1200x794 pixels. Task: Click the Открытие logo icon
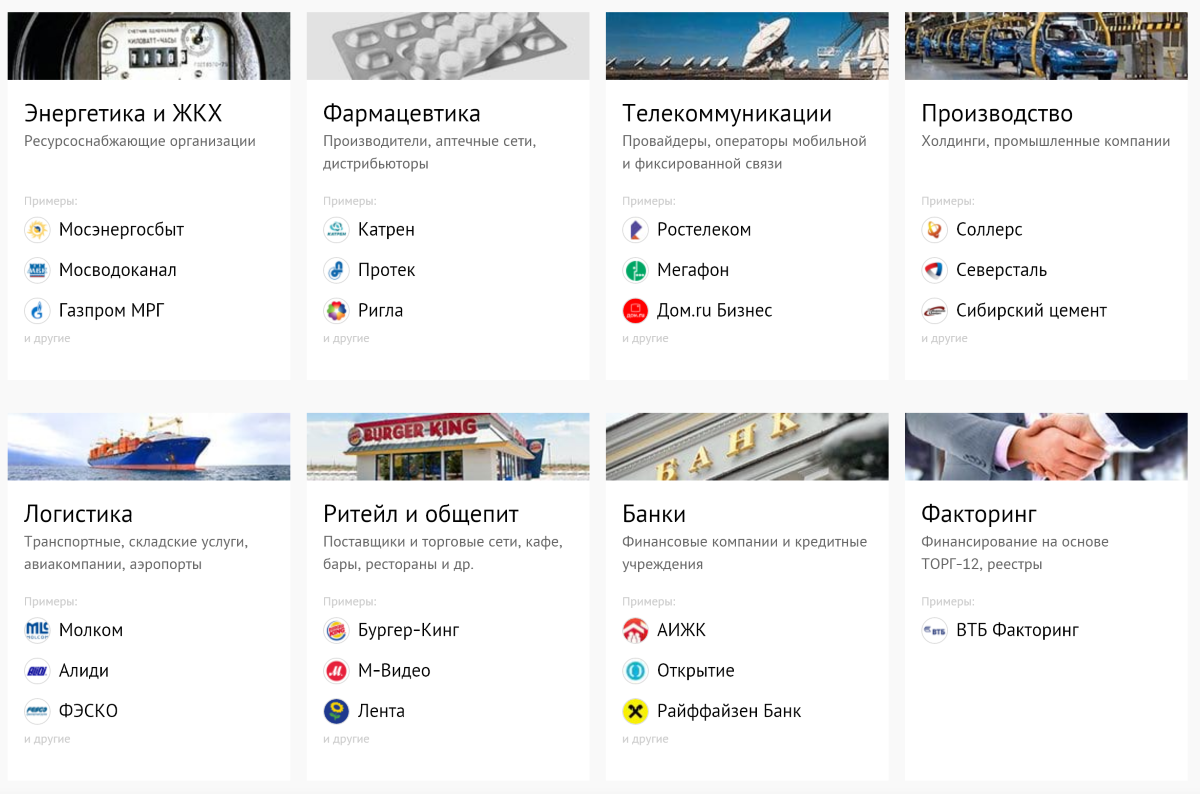click(x=635, y=671)
